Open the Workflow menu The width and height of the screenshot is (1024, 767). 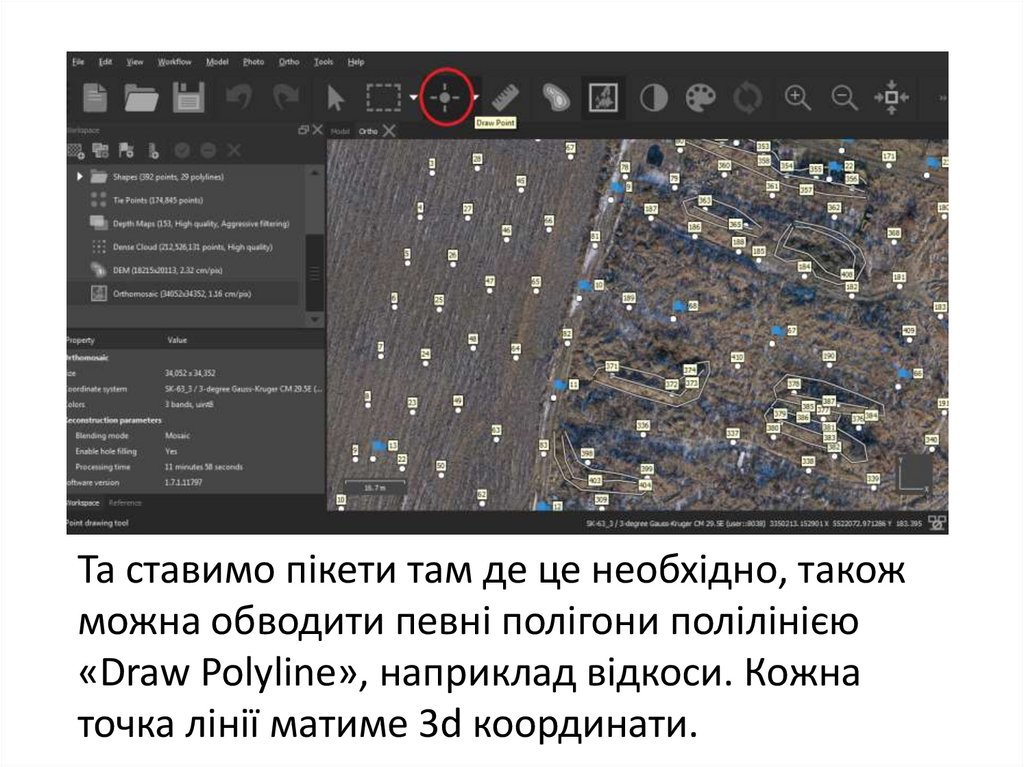(174, 62)
